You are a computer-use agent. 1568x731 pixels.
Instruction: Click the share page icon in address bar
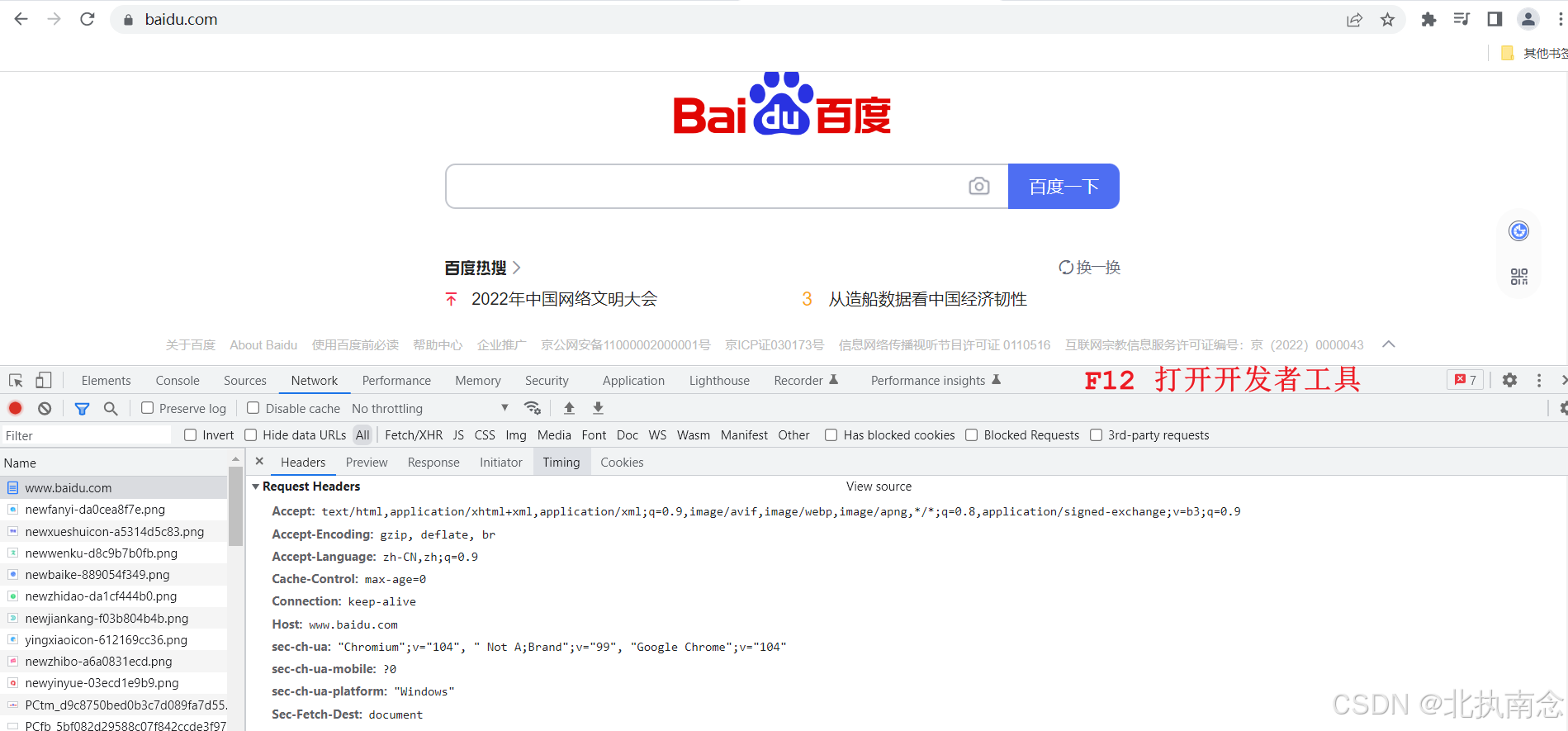click(1354, 20)
